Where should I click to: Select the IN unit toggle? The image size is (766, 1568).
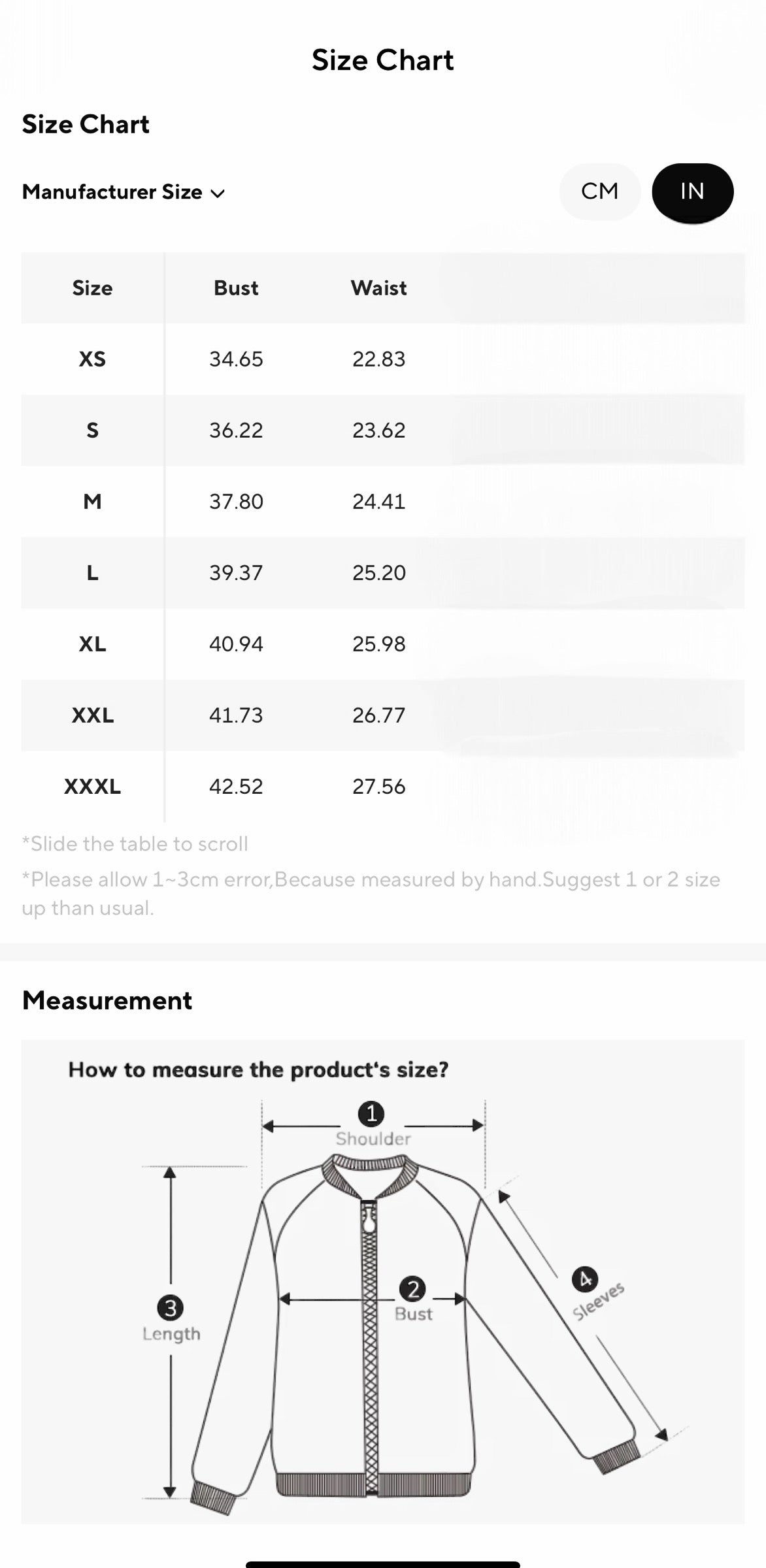[x=692, y=191]
